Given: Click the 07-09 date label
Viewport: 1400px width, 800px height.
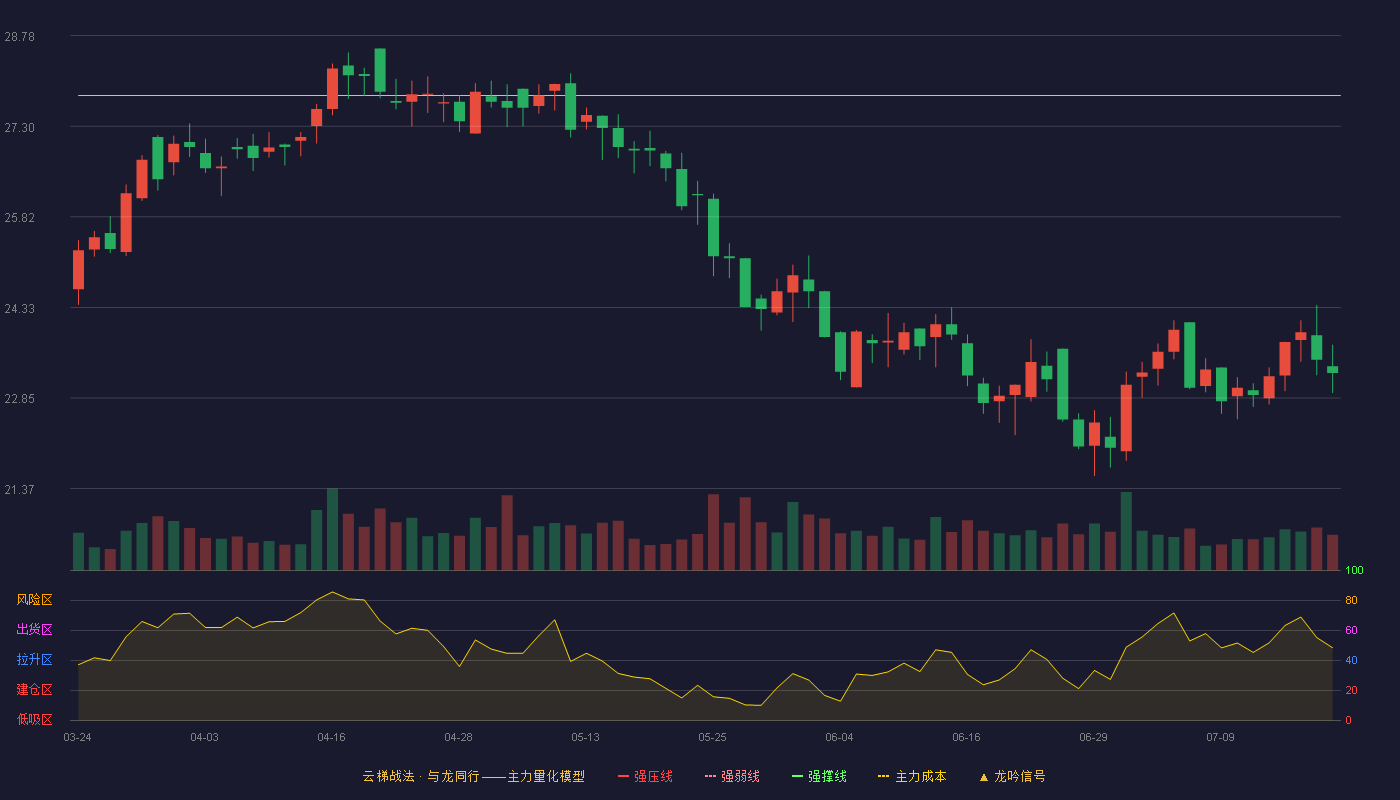Looking at the screenshot, I should (1220, 737).
